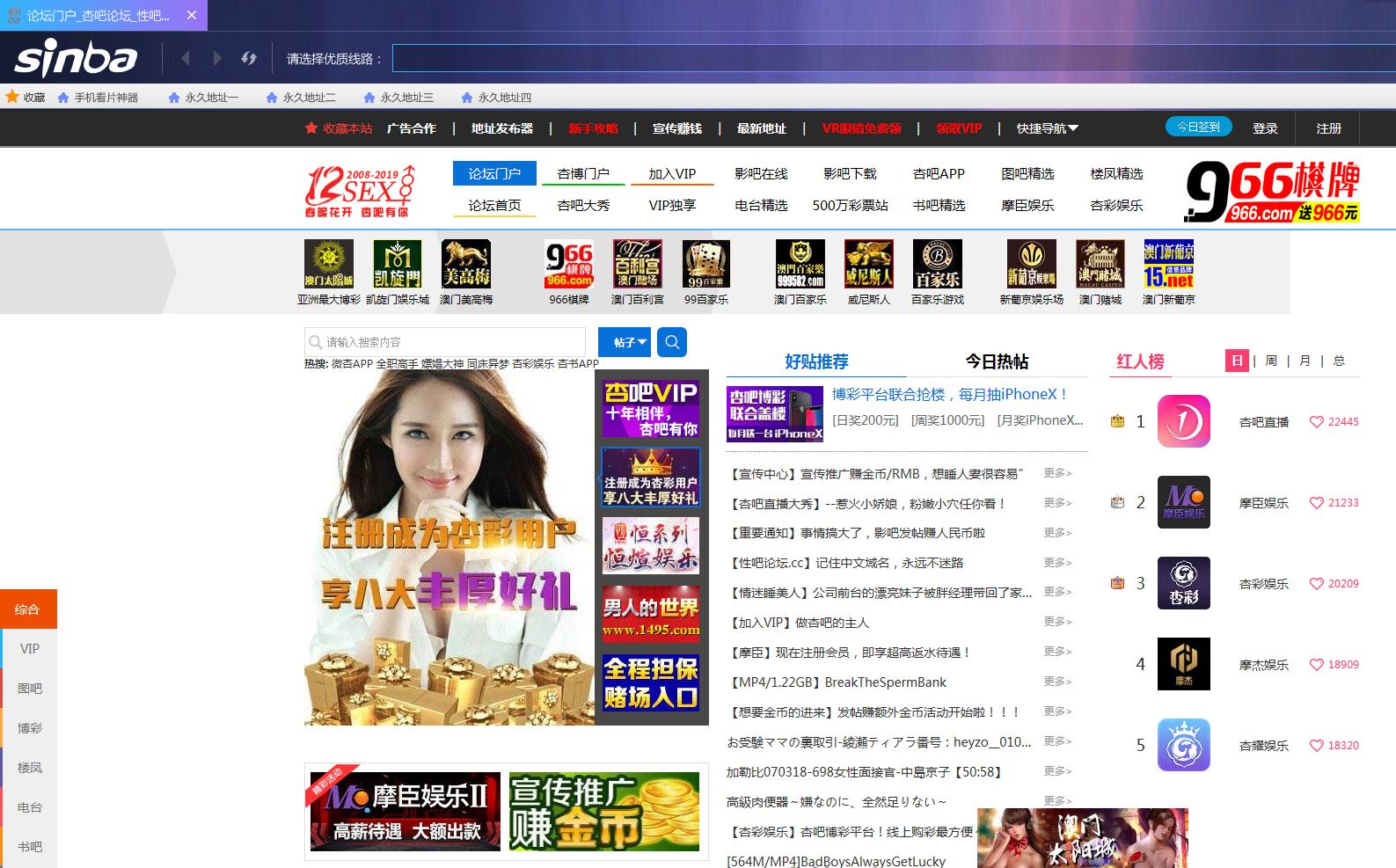Go back with the browser back arrow
This screenshot has width=1396, height=868.
coord(185,58)
